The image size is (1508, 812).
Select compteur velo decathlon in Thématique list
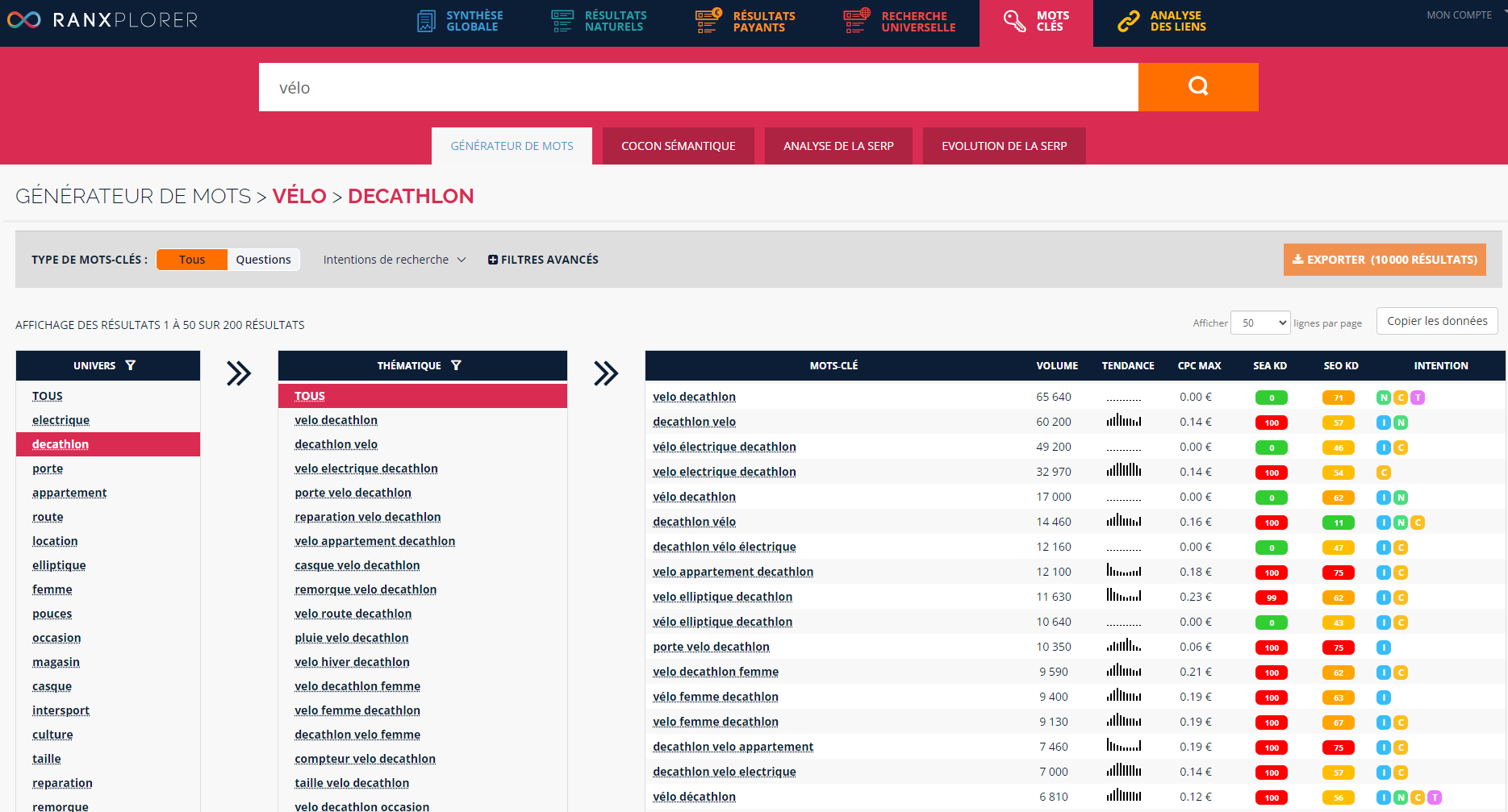(x=365, y=759)
